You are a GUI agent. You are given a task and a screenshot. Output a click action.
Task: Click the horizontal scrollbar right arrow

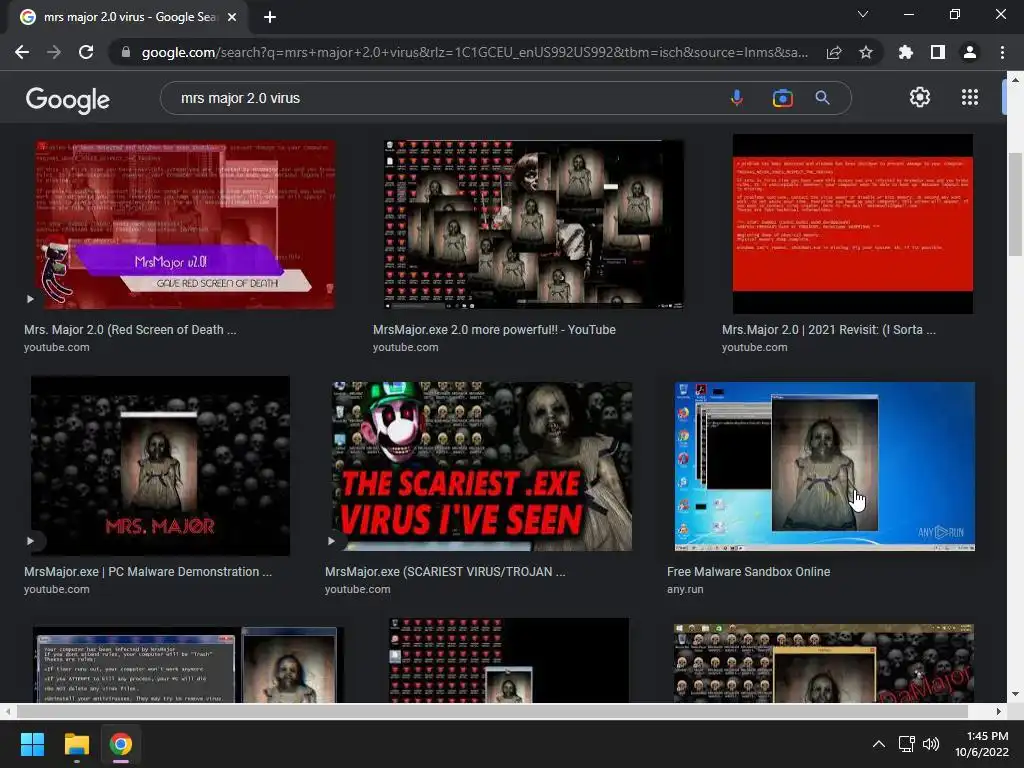click(x=999, y=711)
